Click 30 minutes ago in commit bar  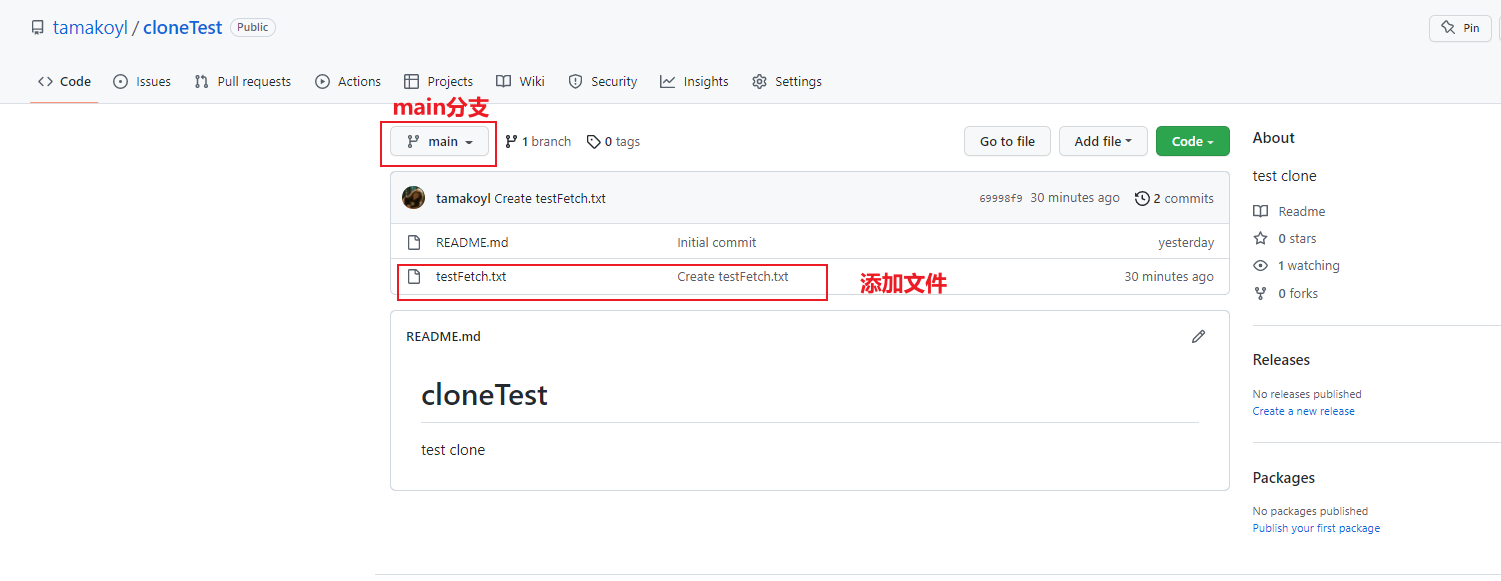1075,198
